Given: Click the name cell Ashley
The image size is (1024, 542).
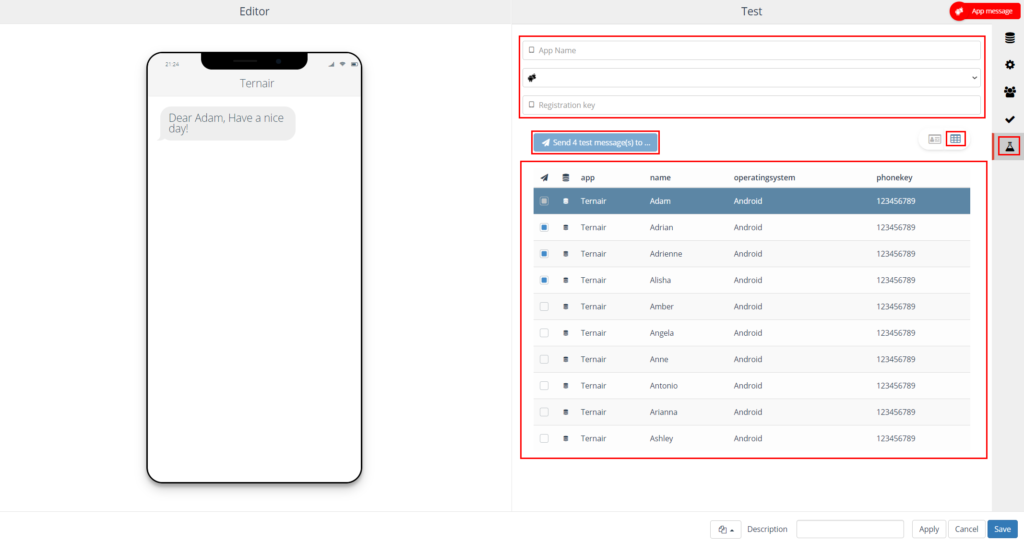Looking at the screenshot, I should point(661,439).
